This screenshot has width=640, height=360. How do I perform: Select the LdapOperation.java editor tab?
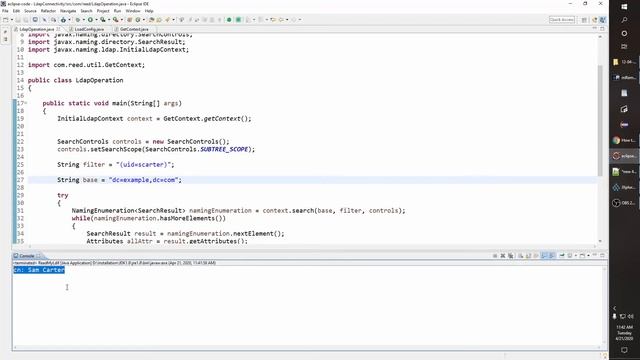(37, 29)
